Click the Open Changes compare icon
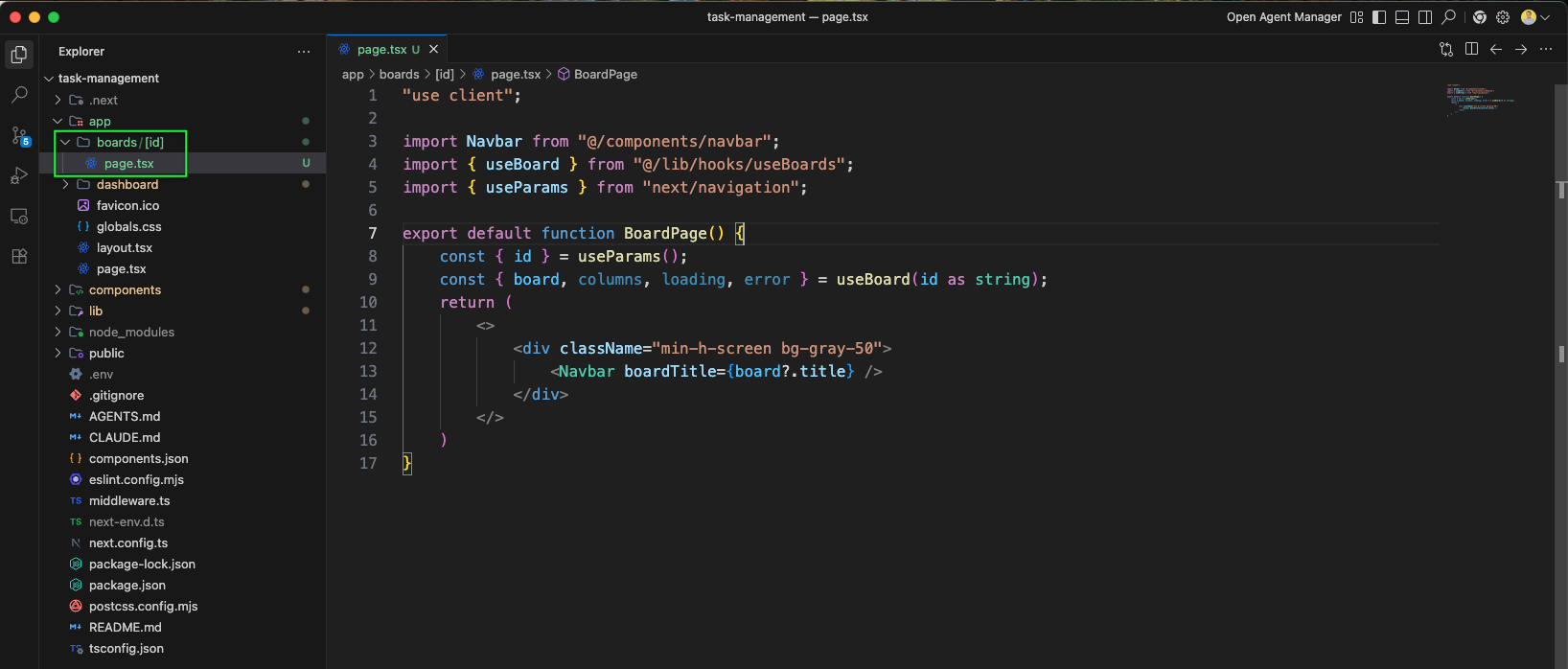 click(1446, 49)
